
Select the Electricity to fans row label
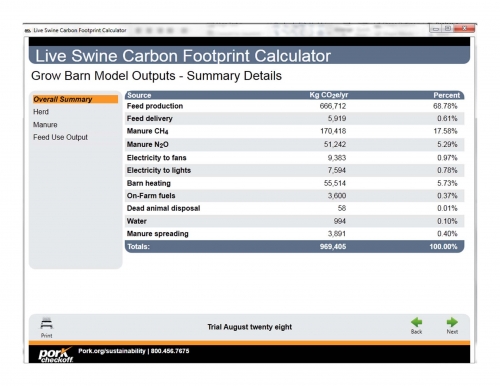[156, 158]
